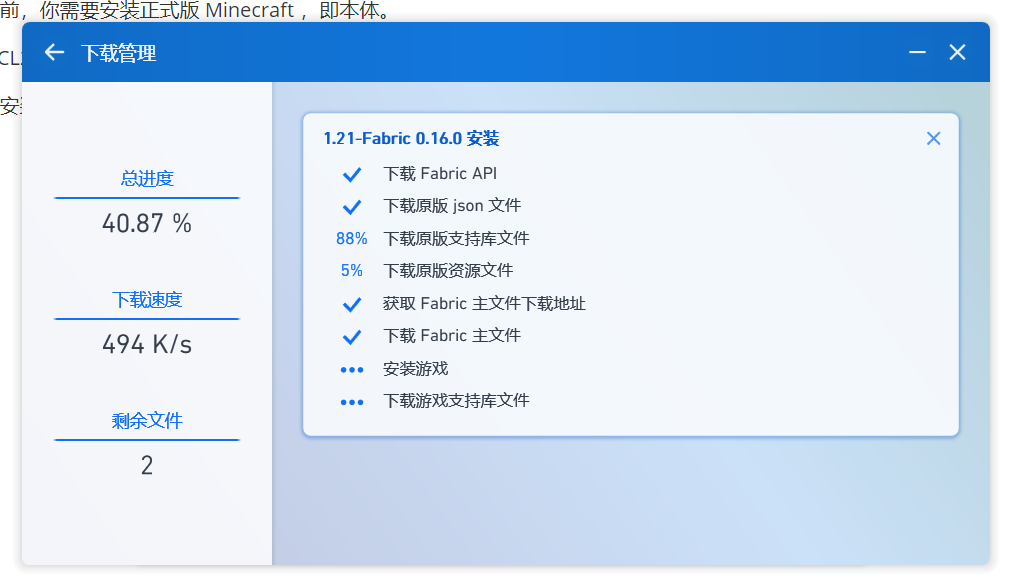Click the checkmark beside 下载原版 json 文件
Image resolution: width=1013 pixels, height=588 pixels.
click(x=351, y=207)
